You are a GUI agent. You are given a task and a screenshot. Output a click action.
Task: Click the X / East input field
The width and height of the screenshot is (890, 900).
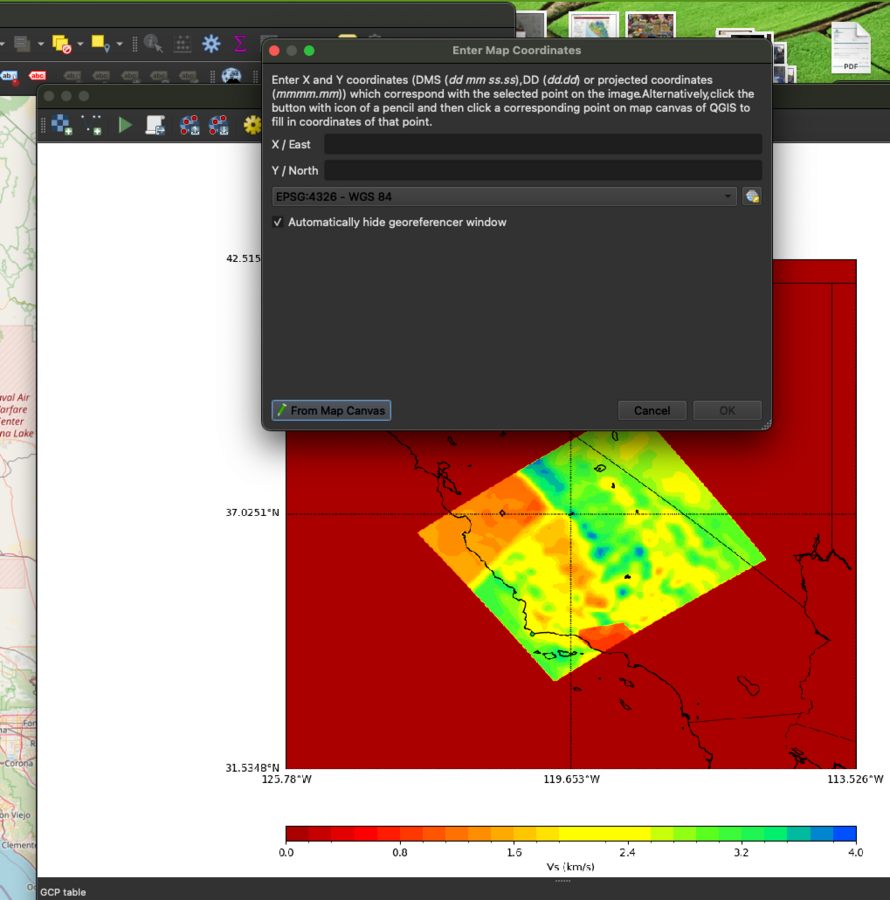tap(542, 145)
